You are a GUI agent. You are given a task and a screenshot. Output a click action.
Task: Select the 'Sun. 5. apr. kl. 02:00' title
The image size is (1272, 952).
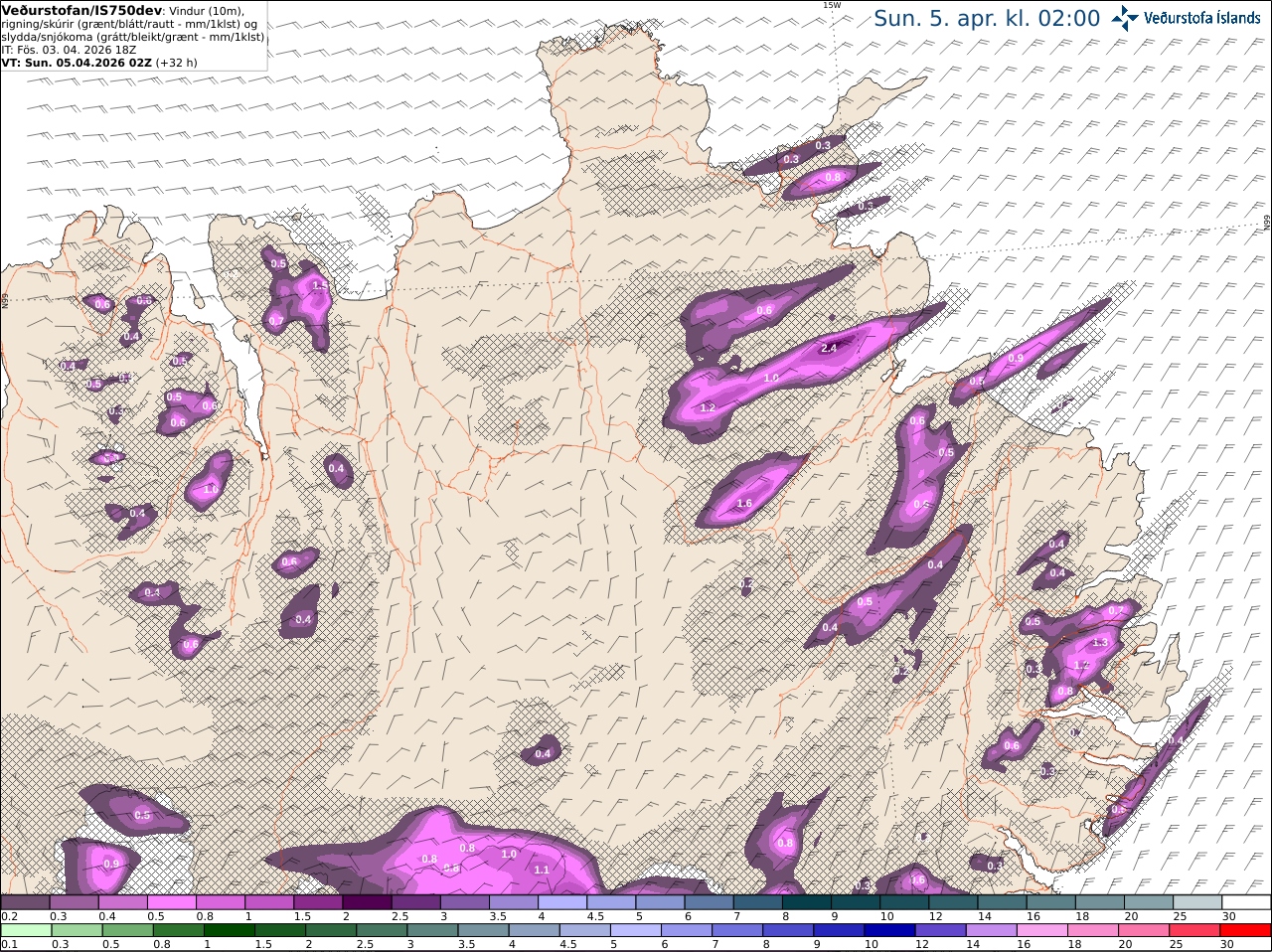[987, 18]
